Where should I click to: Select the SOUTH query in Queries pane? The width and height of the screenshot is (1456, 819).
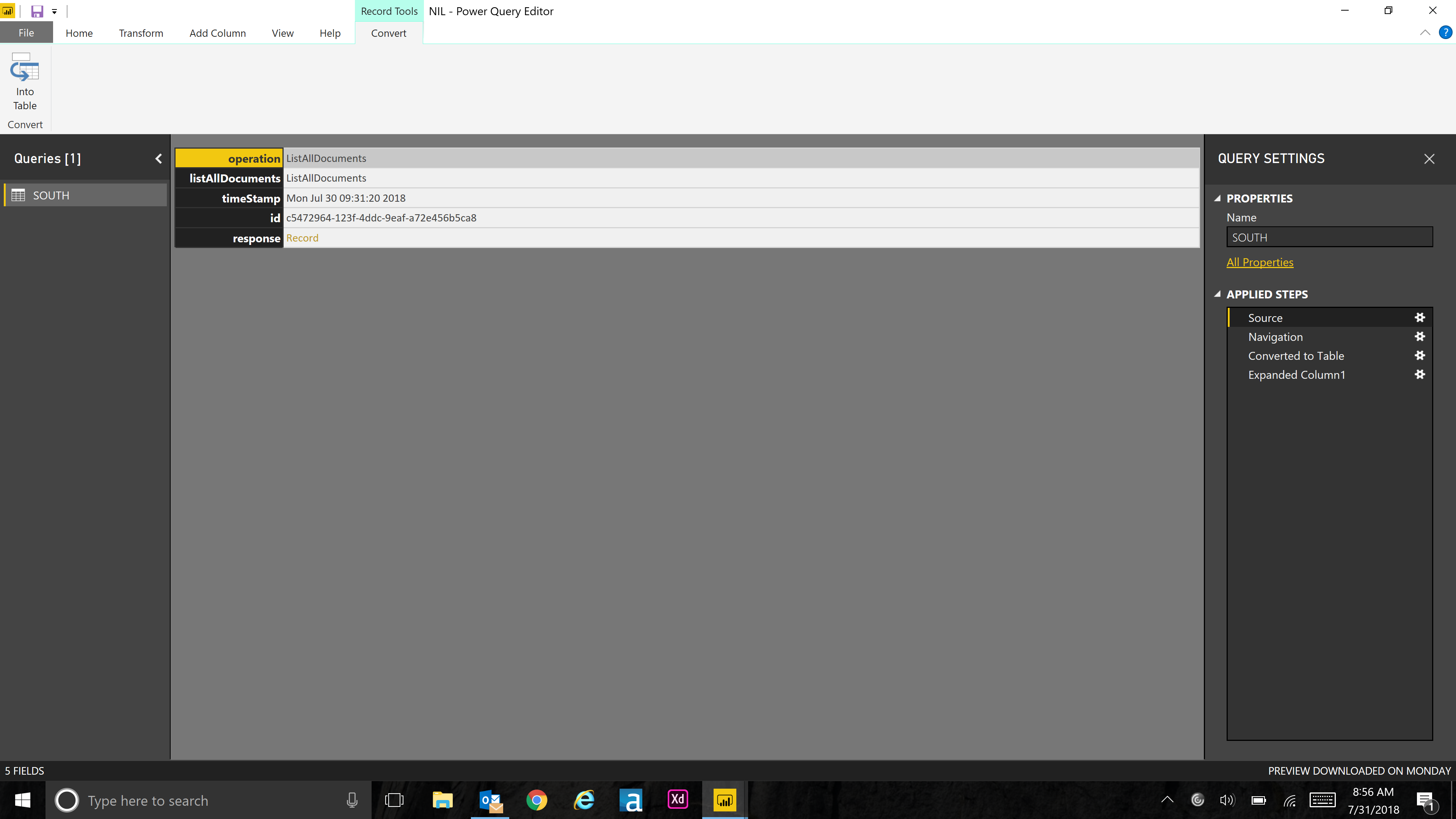coord(85,195)
